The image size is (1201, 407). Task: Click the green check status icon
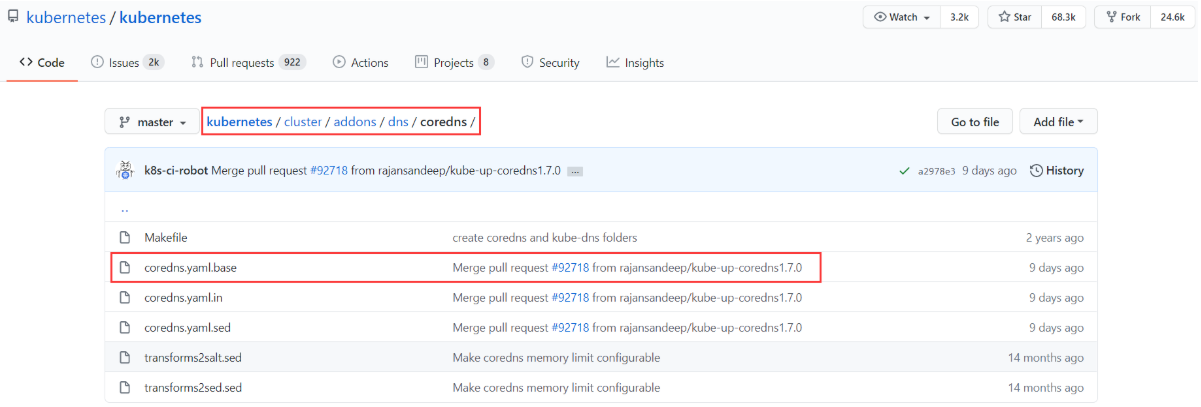pos(905,171)
